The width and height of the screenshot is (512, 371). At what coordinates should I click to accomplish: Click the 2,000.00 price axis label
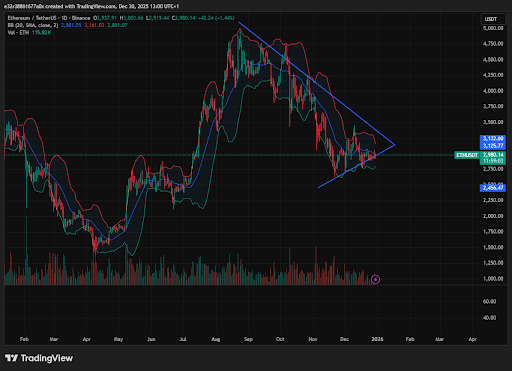pos(493,216)
